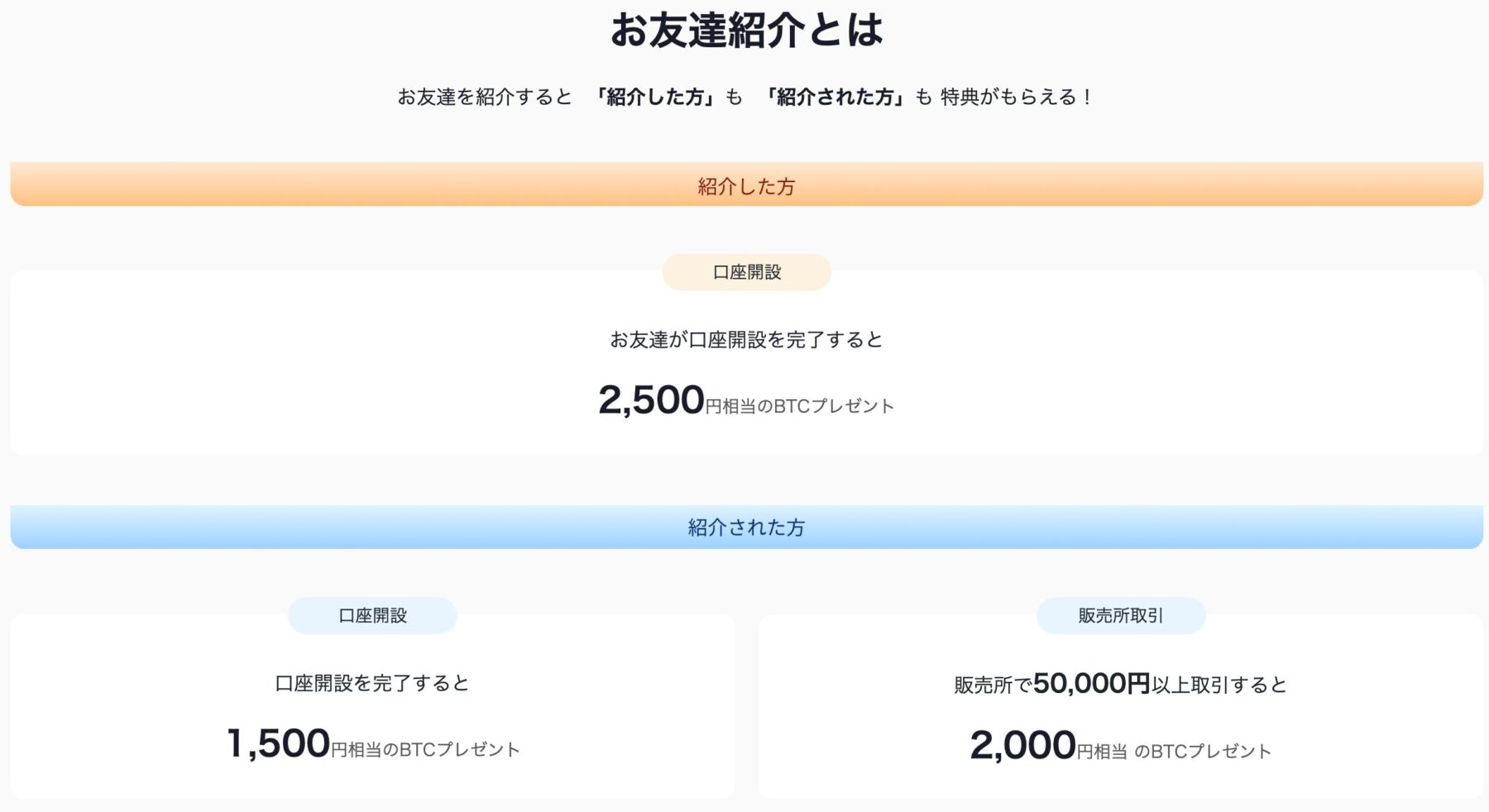1489x812 pixels.
Task: Click the bold 「紹介された方」 in subtitle
Action: (835, 97)
